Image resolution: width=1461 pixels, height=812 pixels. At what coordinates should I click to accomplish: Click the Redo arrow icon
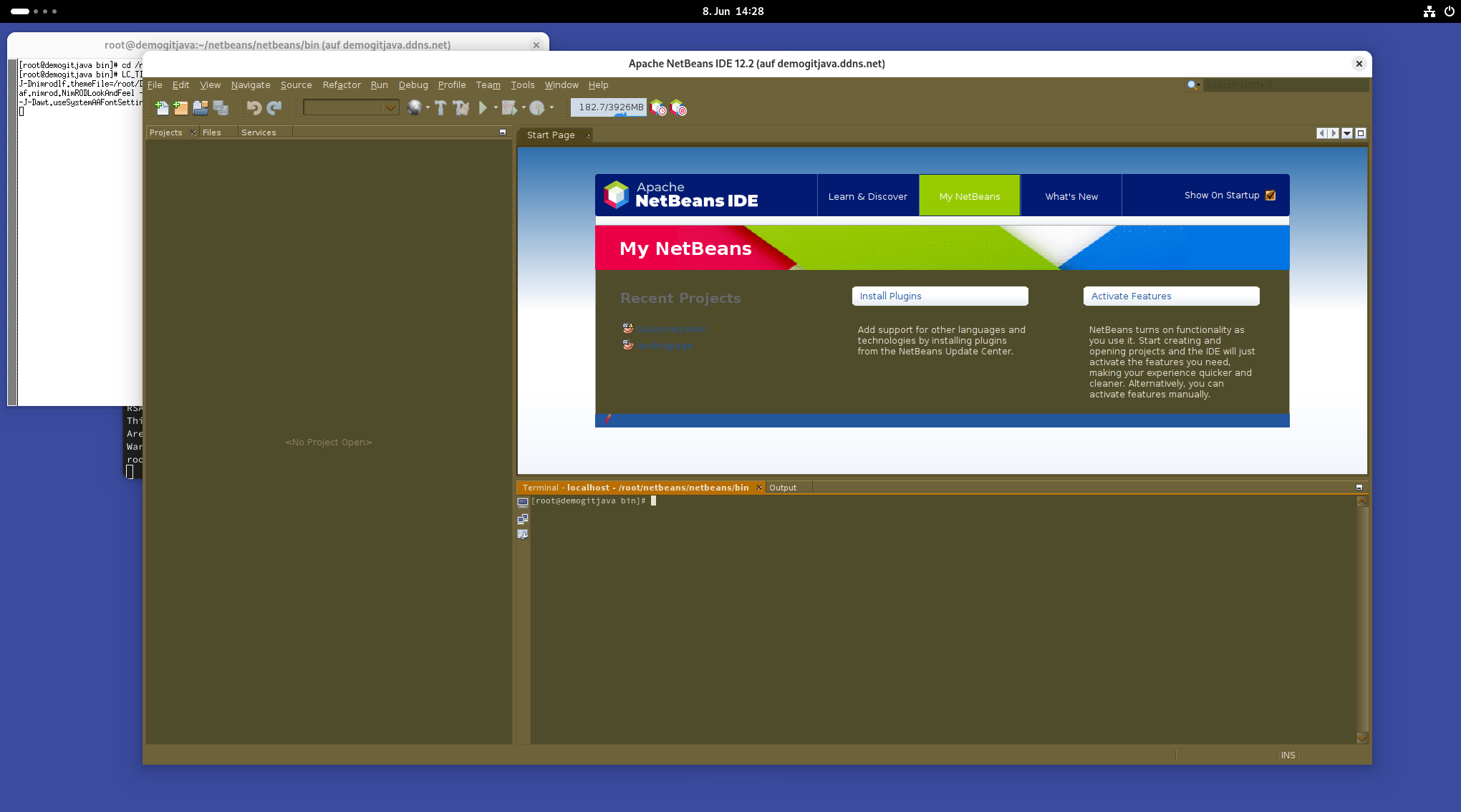point(274,108)
